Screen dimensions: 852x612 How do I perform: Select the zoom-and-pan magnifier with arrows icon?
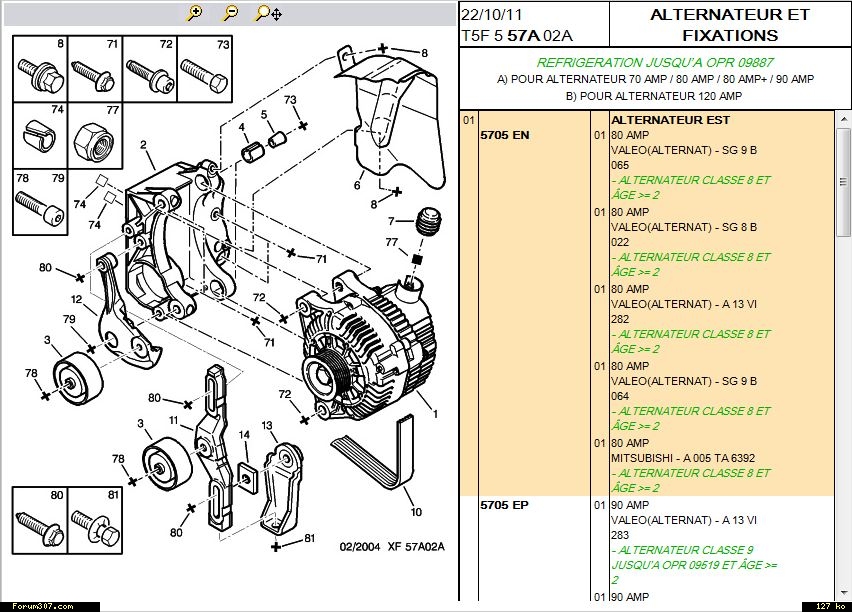267,13
